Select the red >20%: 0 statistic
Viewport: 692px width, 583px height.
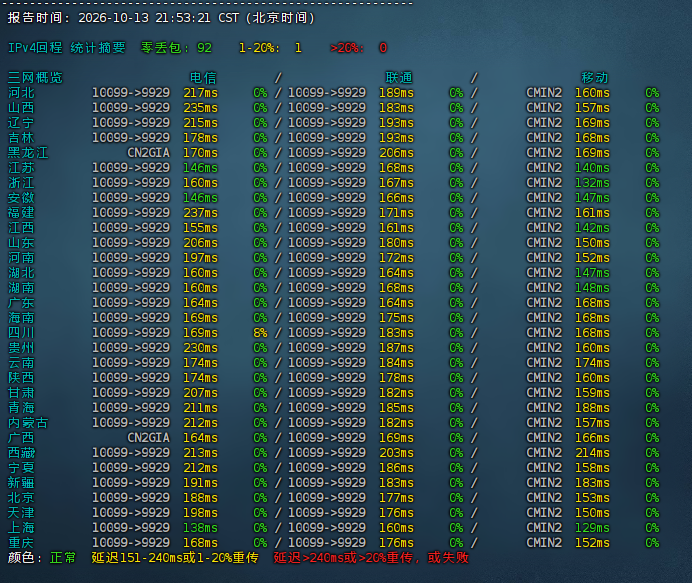coord(359,48)
